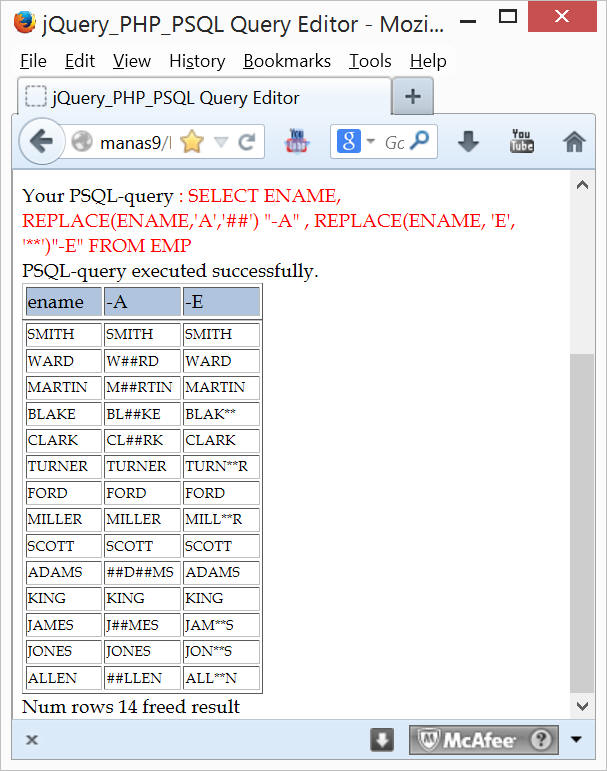The width and height of the screenshot is (607, 771).
Task: Open the File menu
Action: 33,61
